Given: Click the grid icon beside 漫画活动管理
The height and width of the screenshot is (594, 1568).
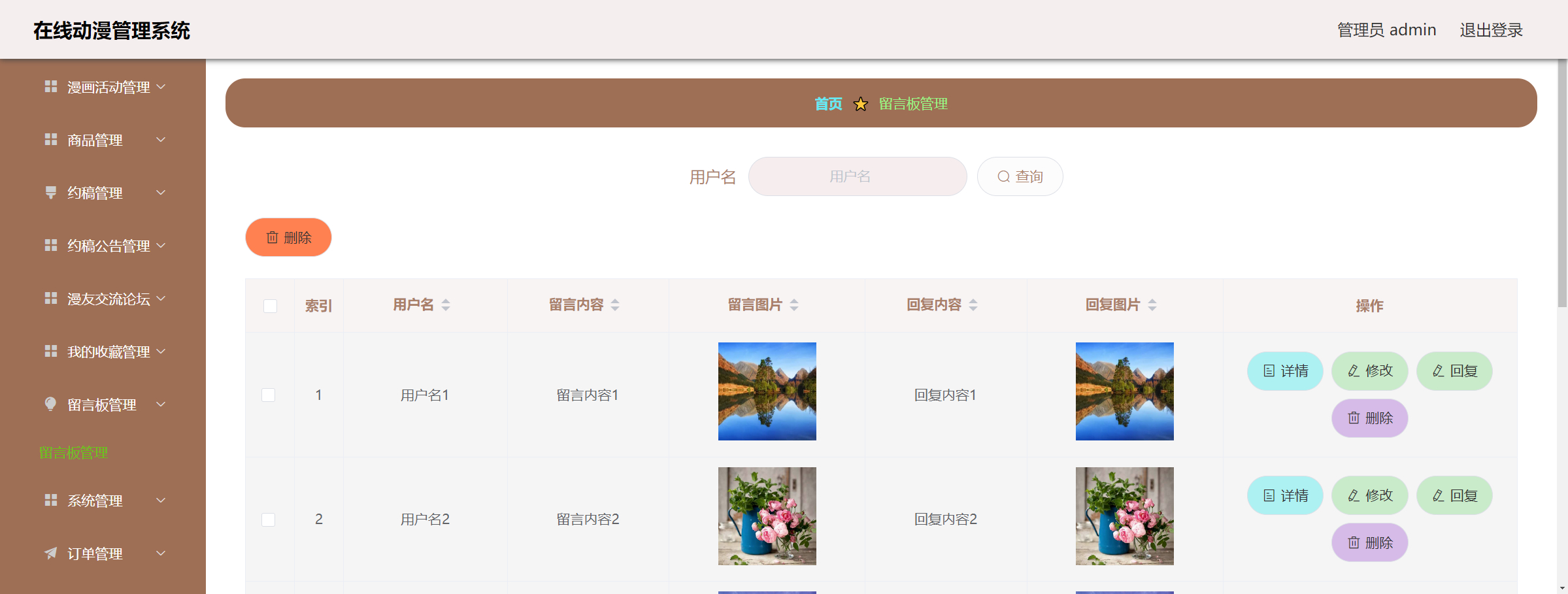Looking at the screenshot, I should [x=50, y=86].
